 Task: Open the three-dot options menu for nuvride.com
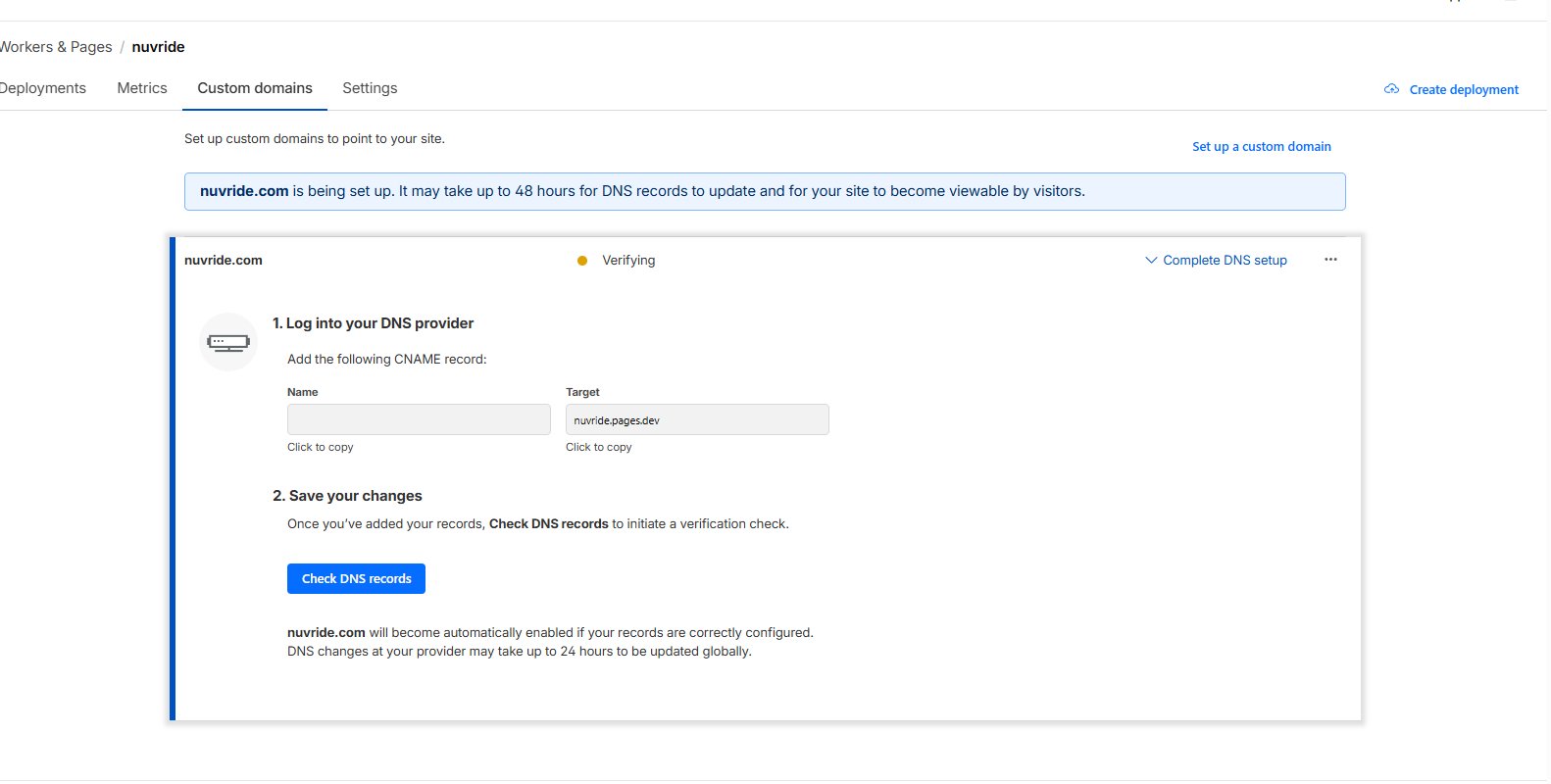tap(1330, 260)
